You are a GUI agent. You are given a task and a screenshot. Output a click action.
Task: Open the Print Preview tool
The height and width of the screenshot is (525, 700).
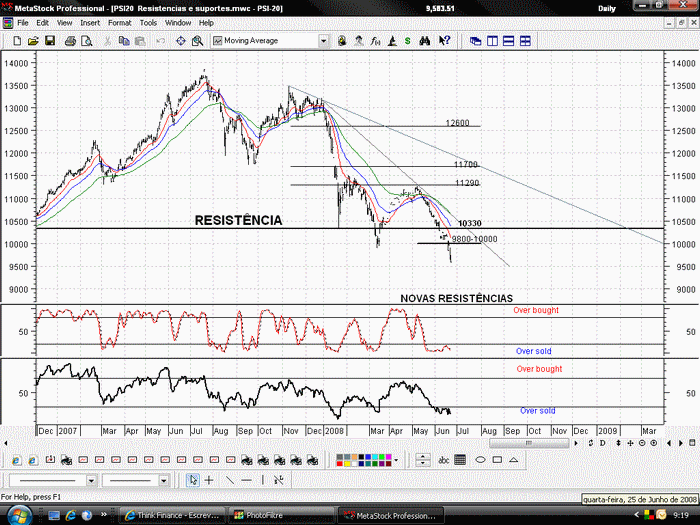coord(87,41)
